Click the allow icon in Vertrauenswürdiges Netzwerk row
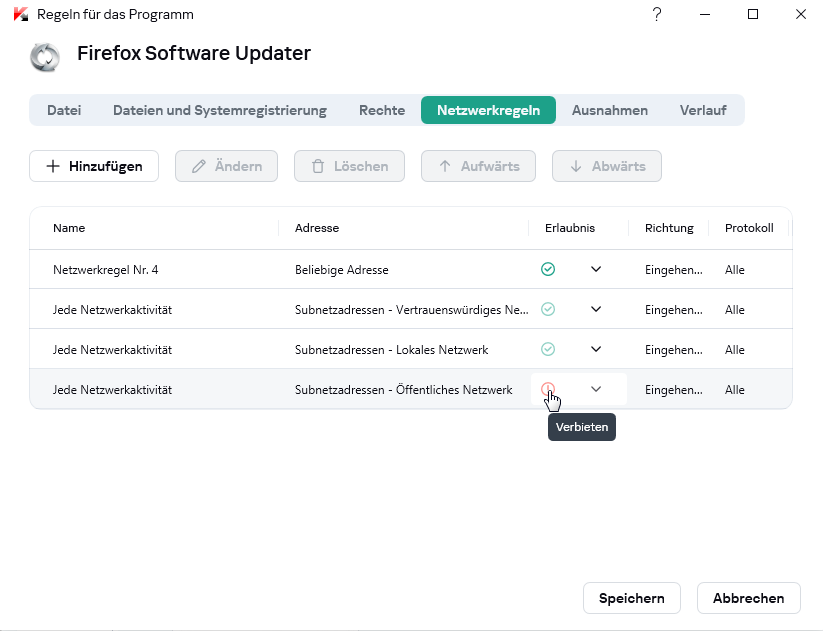The width and height of the screenshot is (823, 631). (548, 309)
